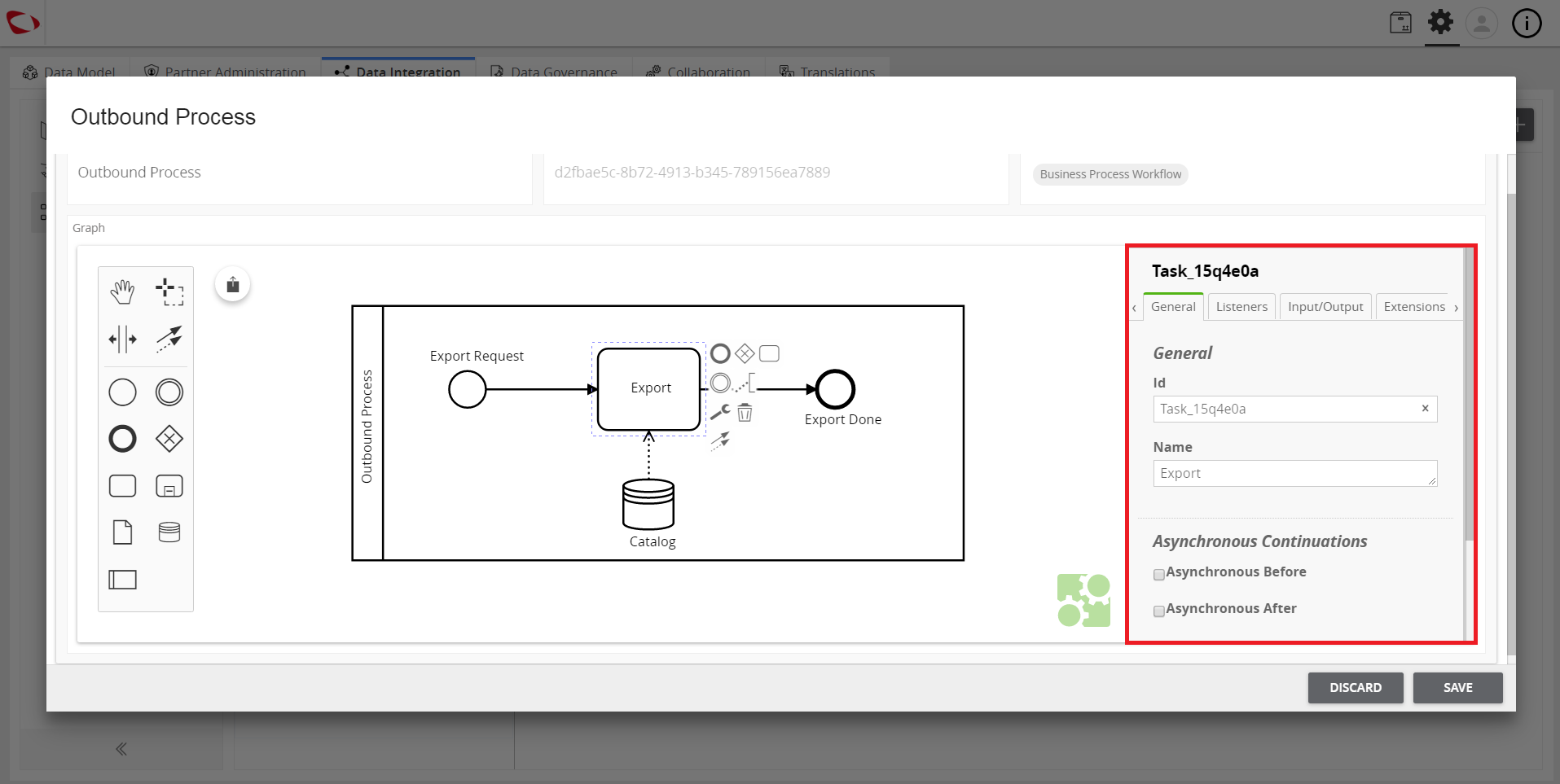Switch to the Listeners properties tab

pos(1241,306)
